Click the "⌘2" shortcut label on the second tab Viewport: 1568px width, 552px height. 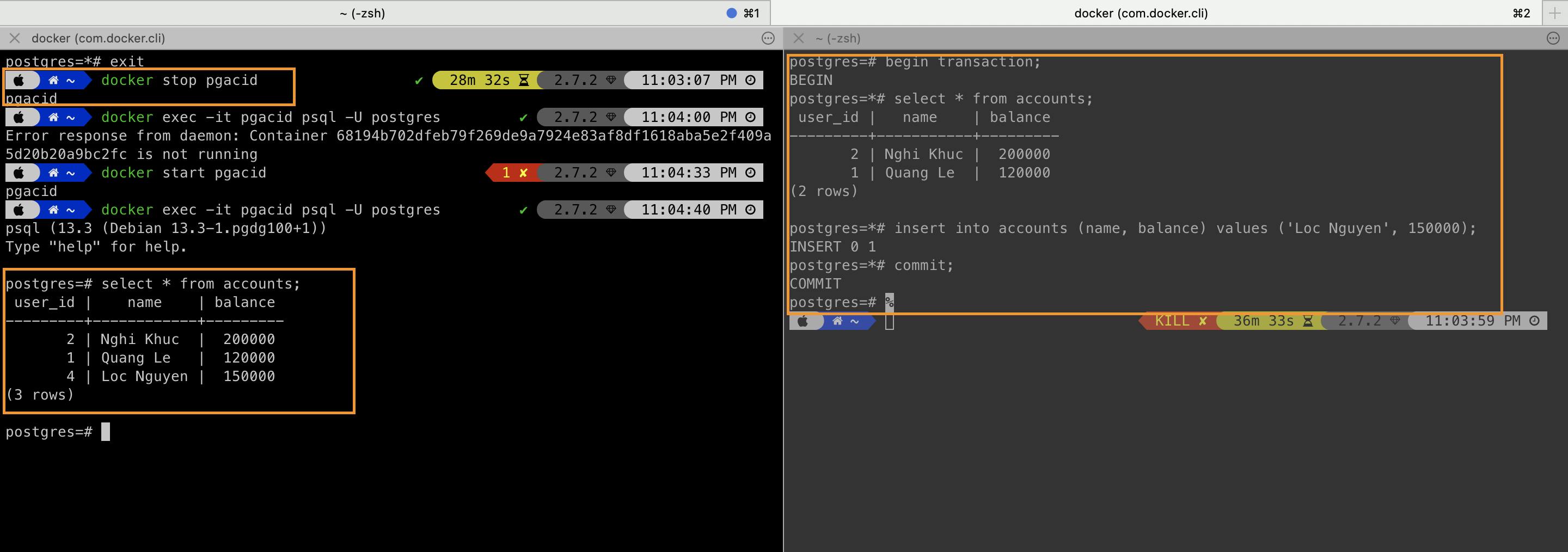[x=1522, y=13]
